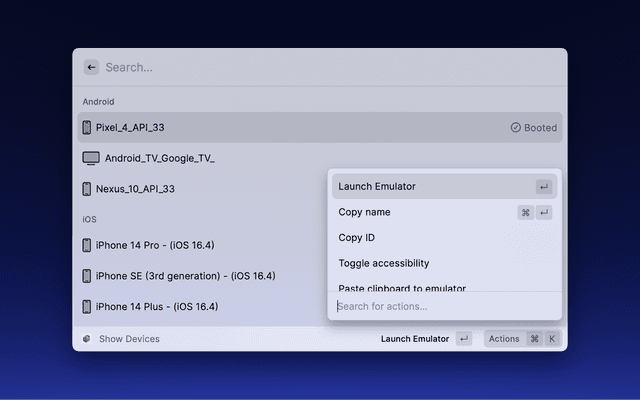Viewport: 640px width, 400px height.
Task: Click the Show Devices extension icon
Action: click(x=87, y=339)
